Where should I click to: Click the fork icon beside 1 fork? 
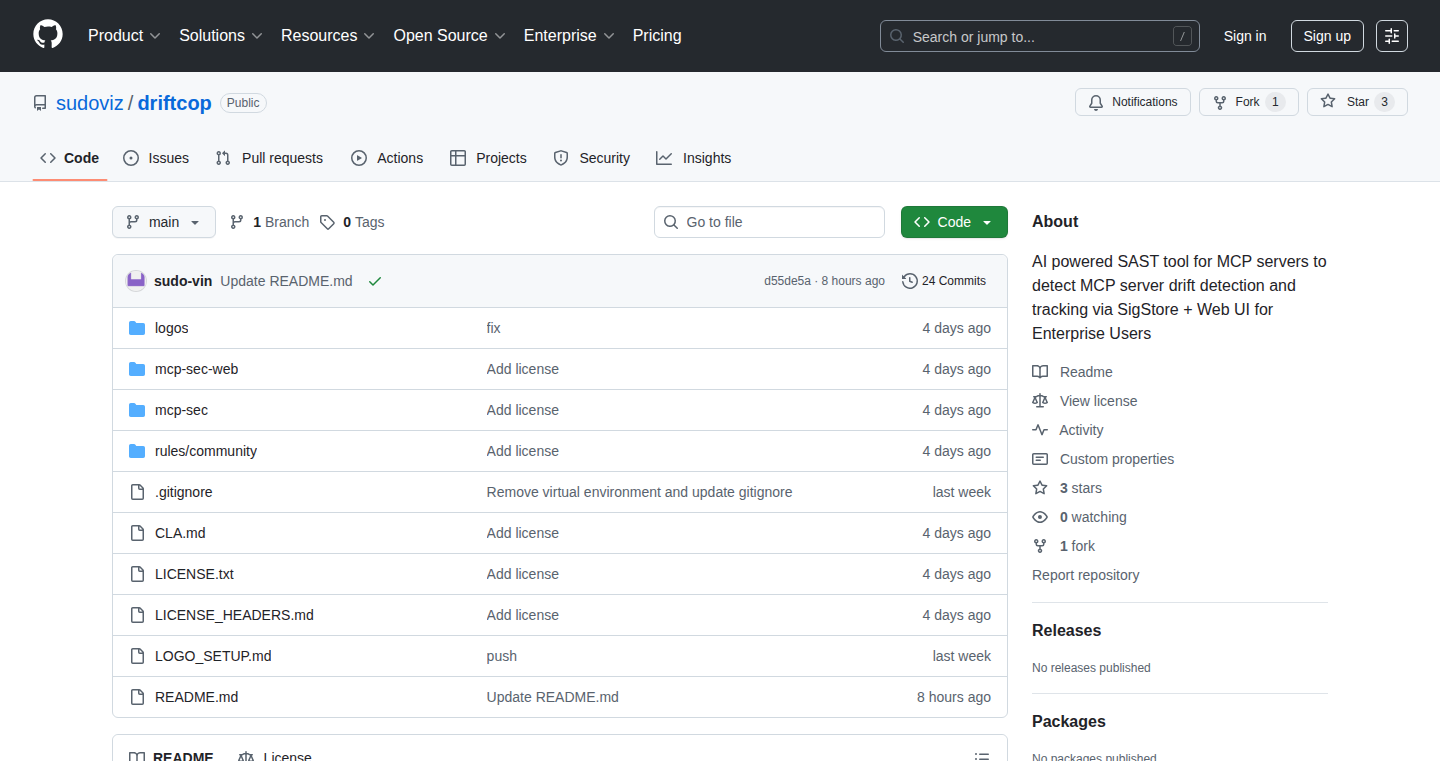click(1040, 546)
